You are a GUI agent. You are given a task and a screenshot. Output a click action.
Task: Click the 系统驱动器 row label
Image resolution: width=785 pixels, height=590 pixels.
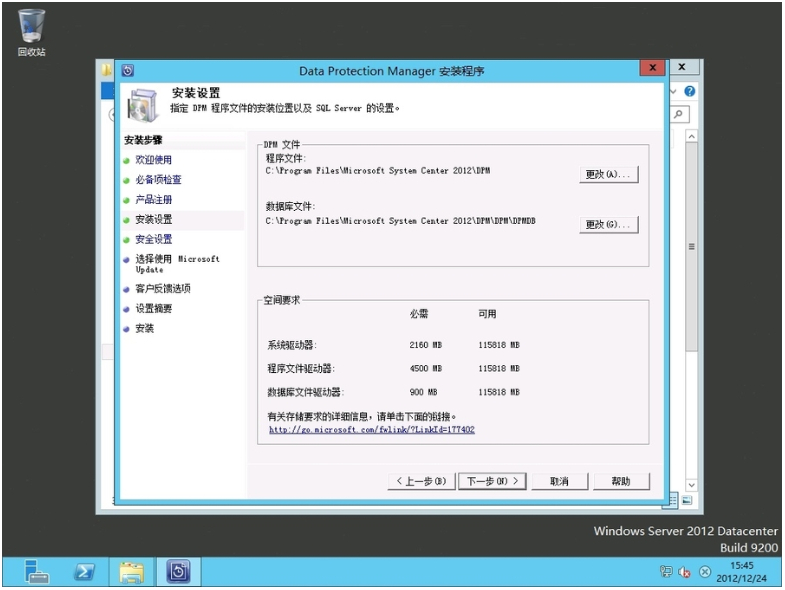[x=292, y=345]
